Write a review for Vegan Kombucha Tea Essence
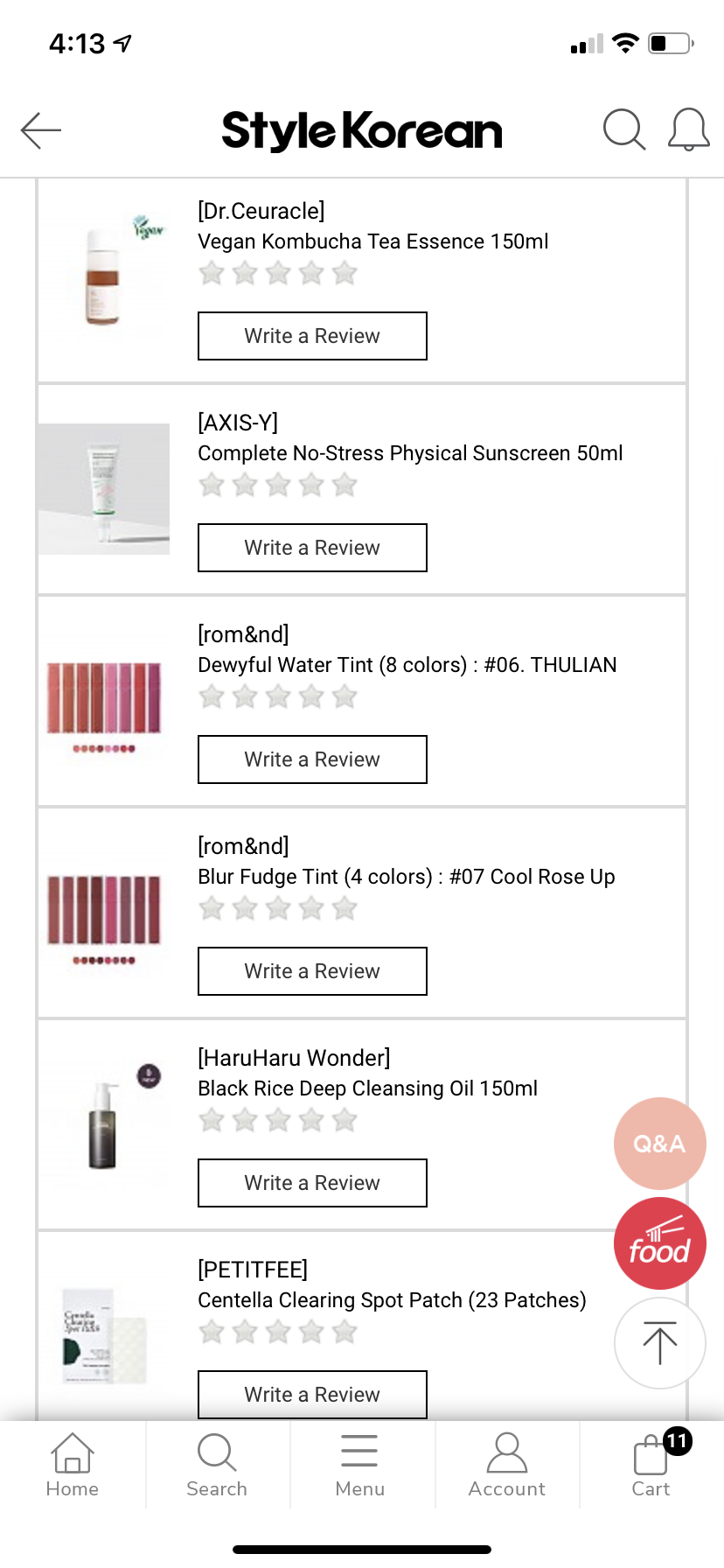 312,336
